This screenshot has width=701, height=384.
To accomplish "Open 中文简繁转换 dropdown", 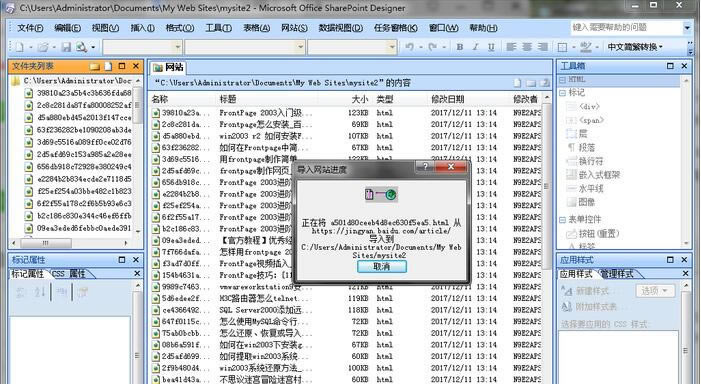I will coord(635,47).
